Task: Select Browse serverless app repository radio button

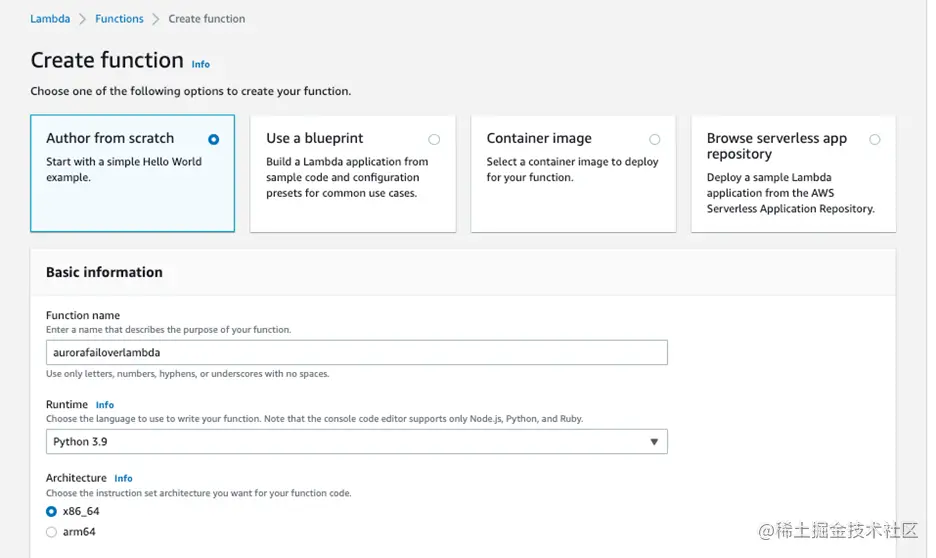Action: point(875,140)
